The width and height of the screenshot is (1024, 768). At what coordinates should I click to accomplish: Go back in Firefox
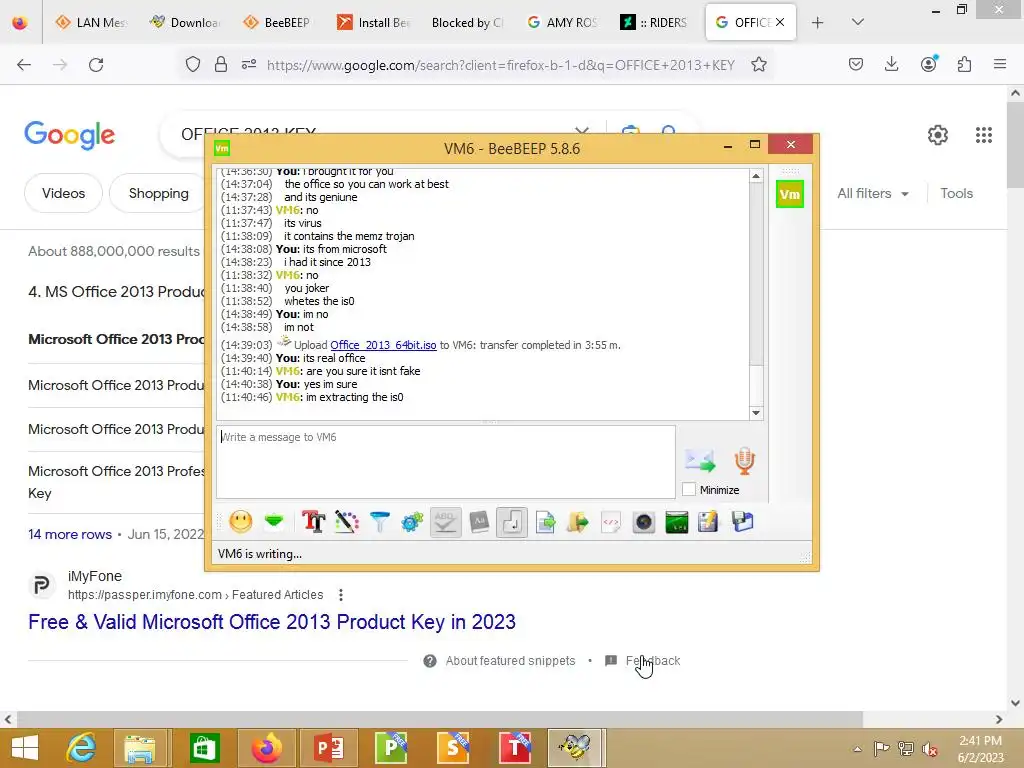[24, 65]
